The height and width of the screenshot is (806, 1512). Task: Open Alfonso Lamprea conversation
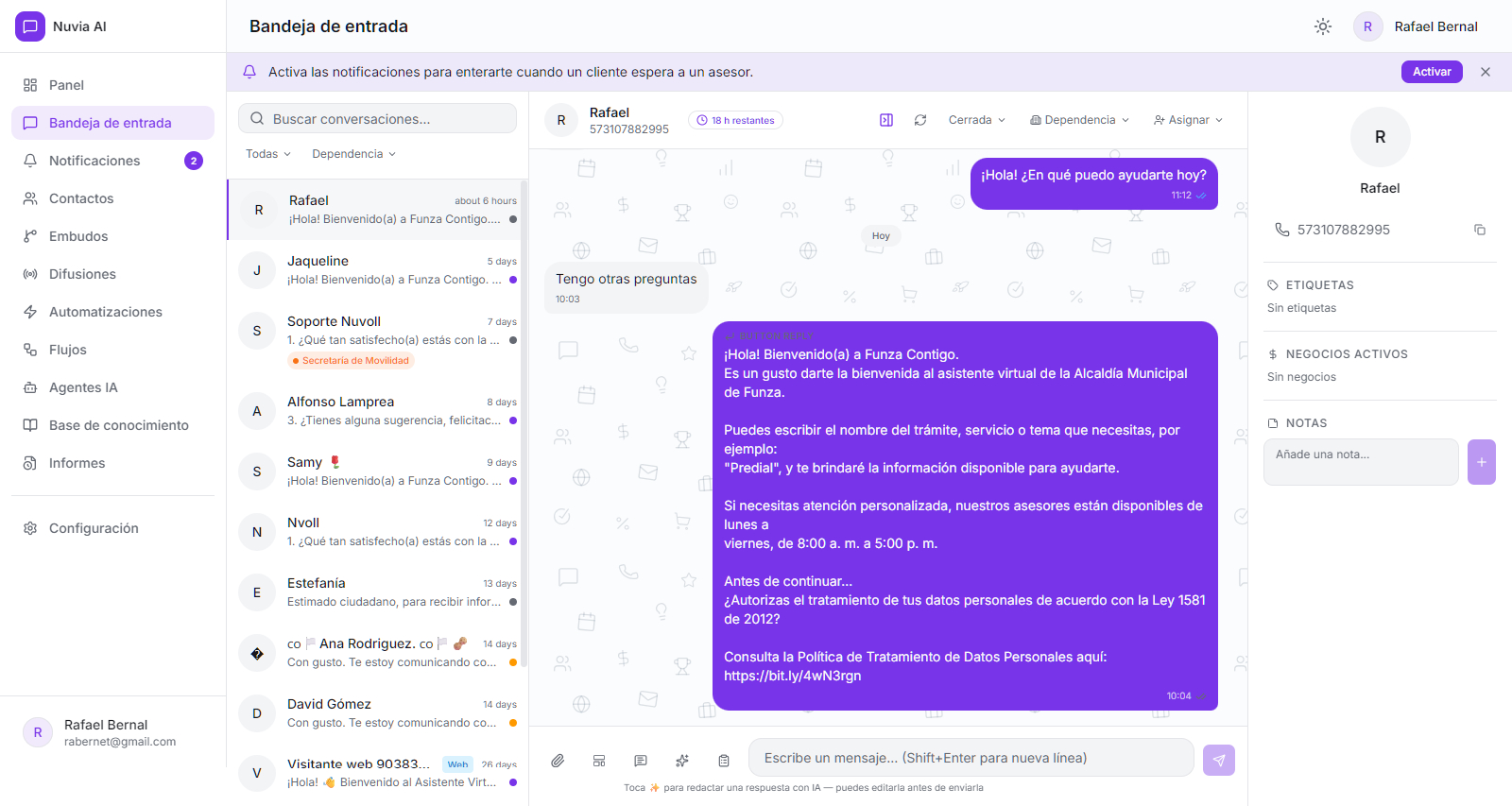[x=374, y=411]
